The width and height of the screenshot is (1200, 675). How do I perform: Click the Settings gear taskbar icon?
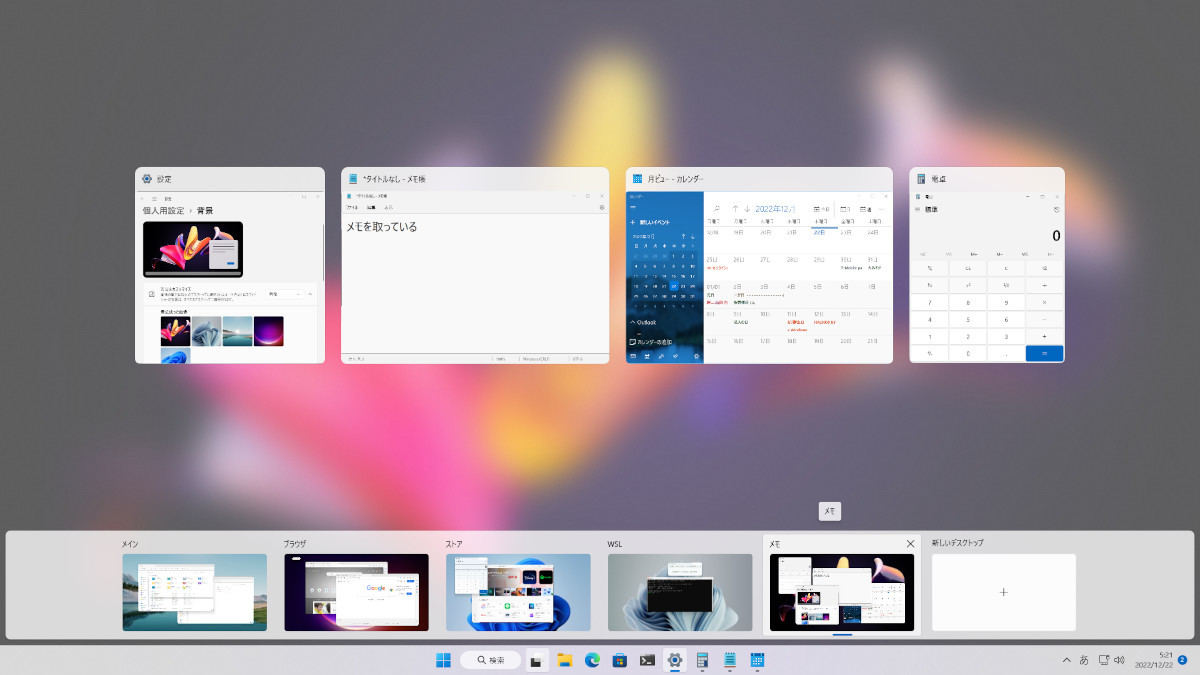(675, 660)
